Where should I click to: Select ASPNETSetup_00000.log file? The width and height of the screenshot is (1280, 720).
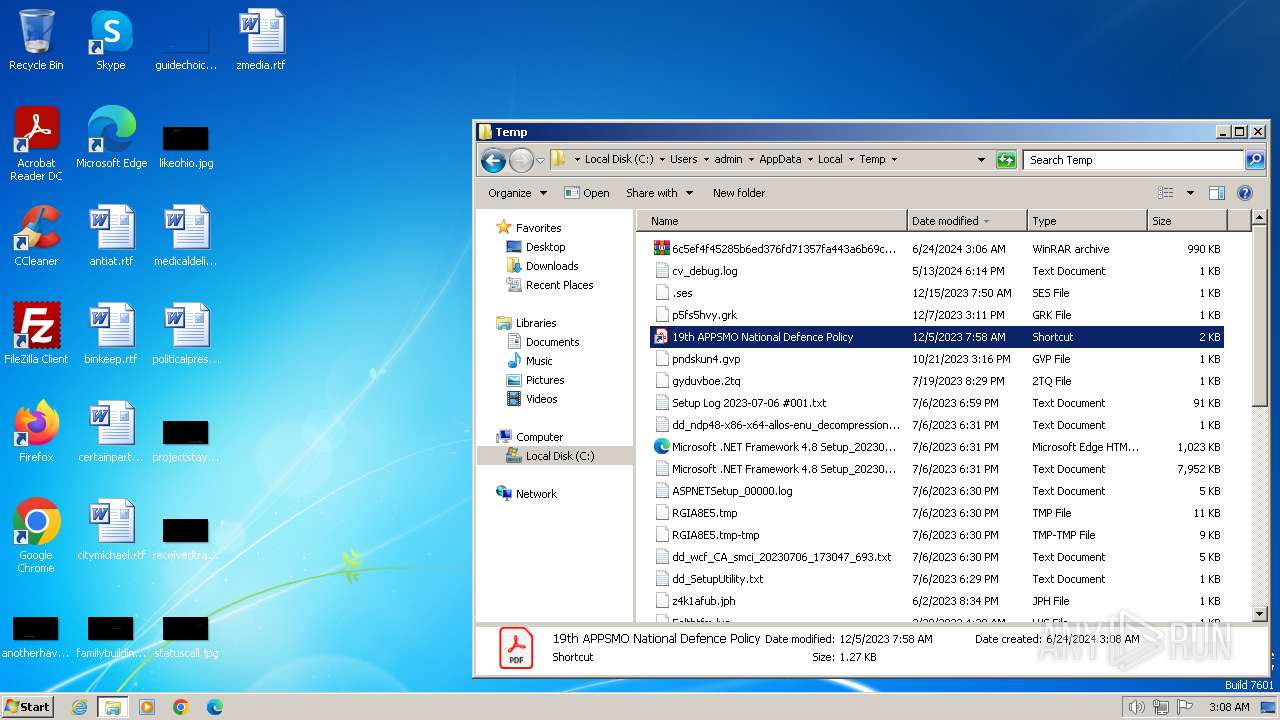coord(937,491)
